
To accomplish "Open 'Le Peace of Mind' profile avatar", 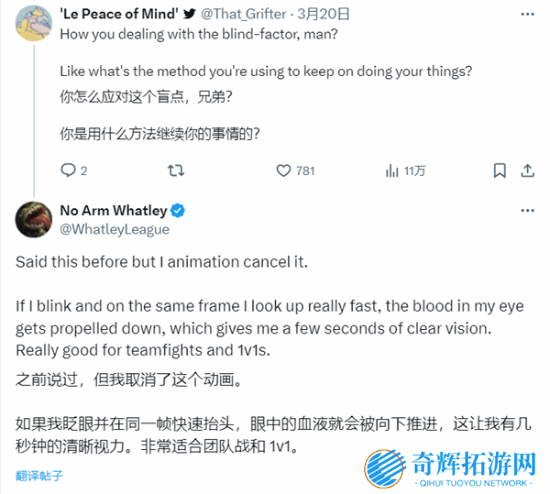I will pos(34,23).
